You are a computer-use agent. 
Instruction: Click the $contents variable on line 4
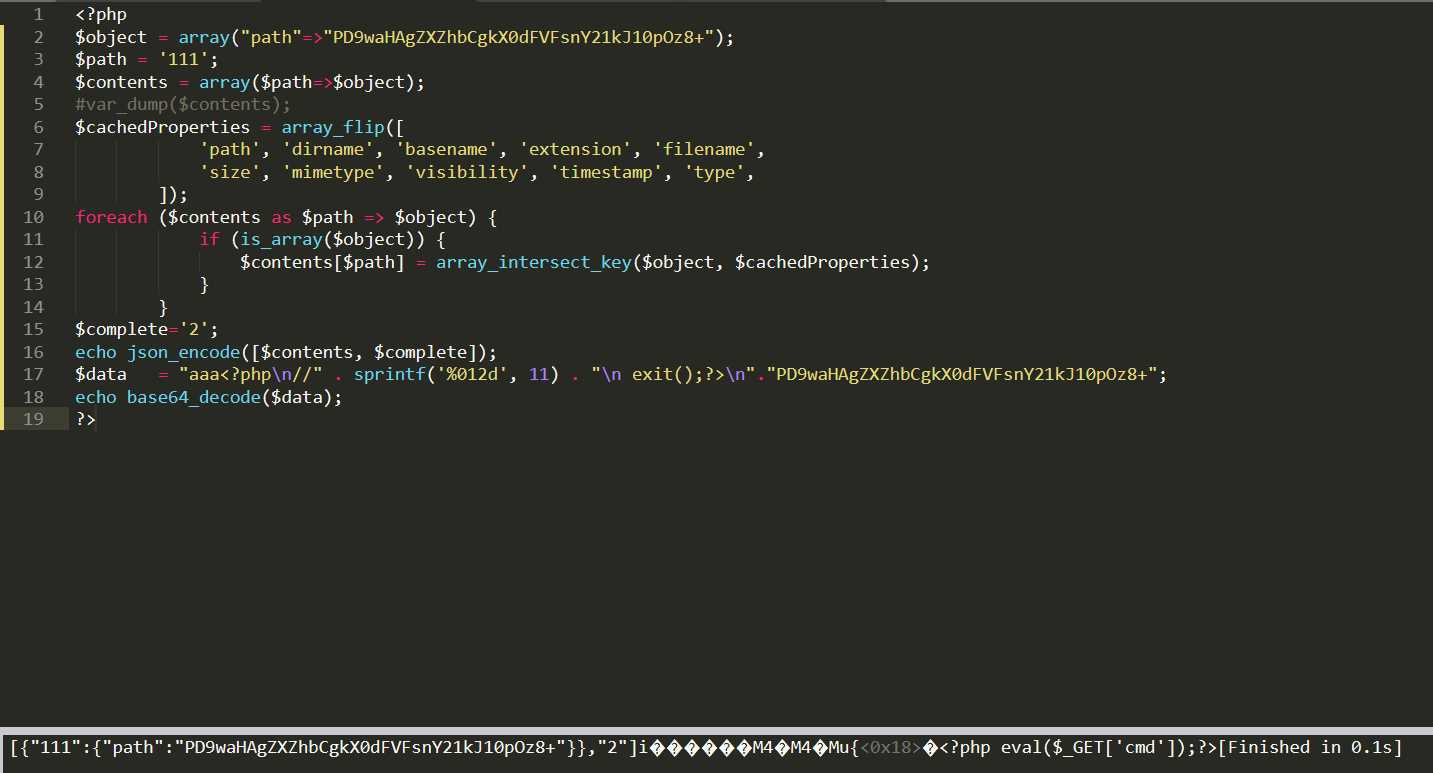121,82
